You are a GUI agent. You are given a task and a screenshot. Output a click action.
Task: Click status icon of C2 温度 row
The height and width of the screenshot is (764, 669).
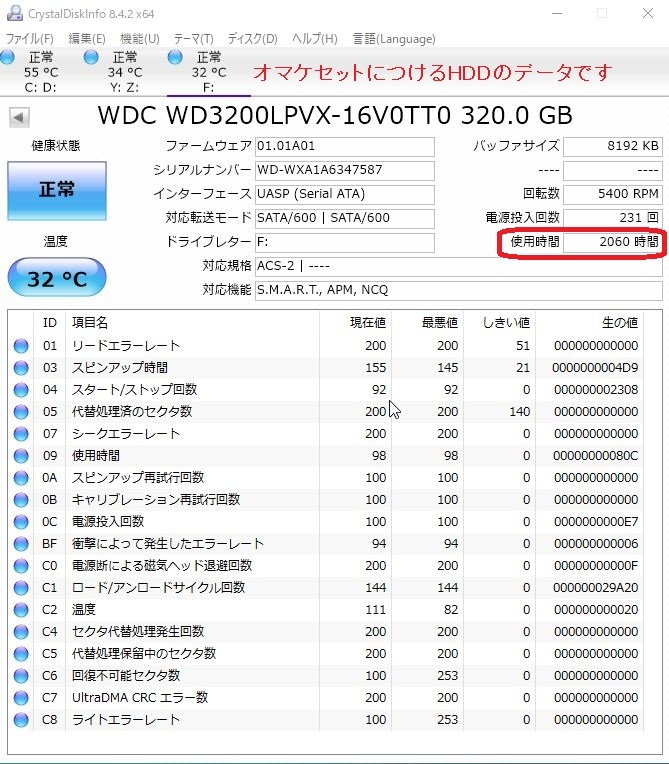click(x=21, y=610)
